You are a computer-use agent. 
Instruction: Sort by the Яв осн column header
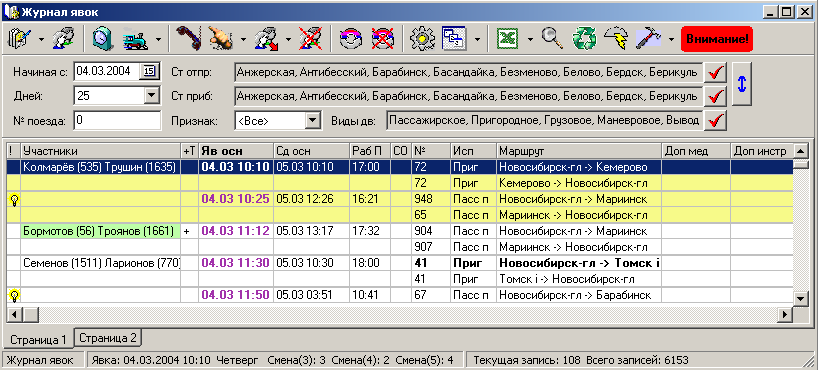(236, 151)
